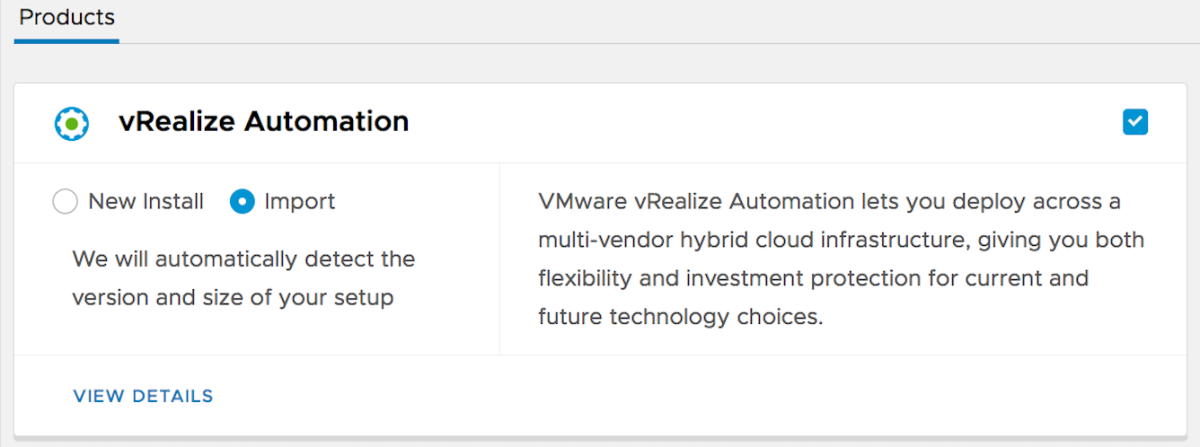The image size is (1200, 447).
Task: Click the "version and size of your setup" line
Action: [232, 297]
